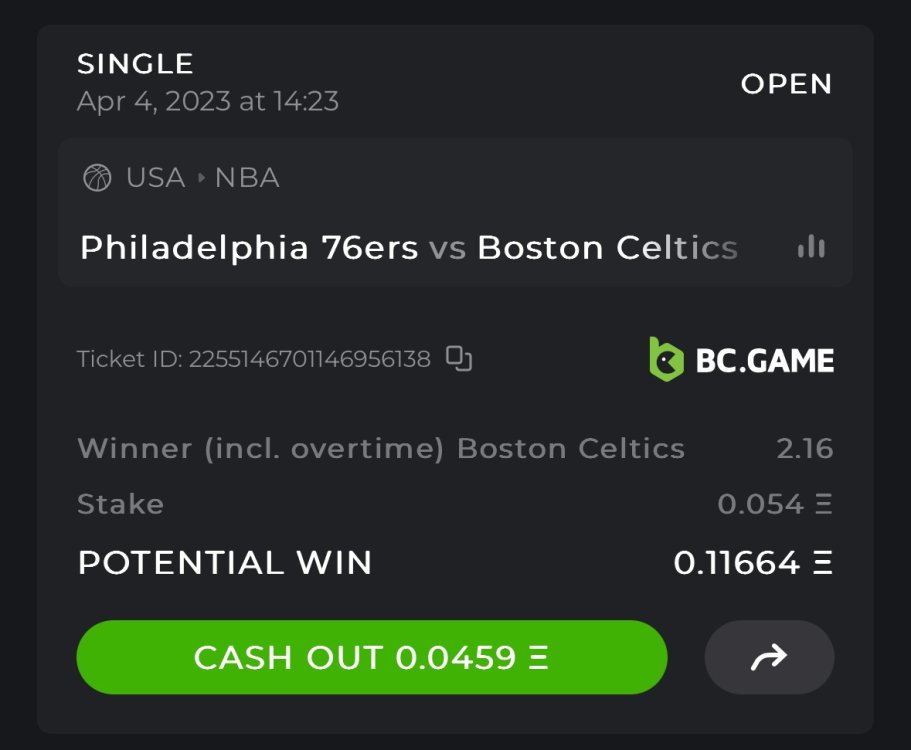Image resolution: width=911 pixels, height=750 pixels.
Task: Click the Winner (incl. overtime) Boston Celtics selection
Action: pos(380,448)
